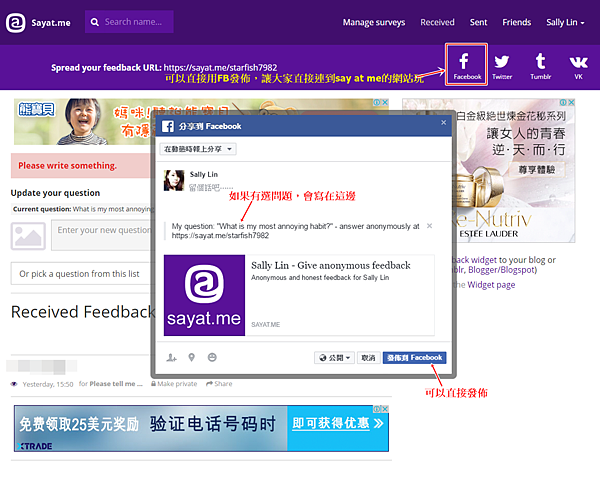The width and height of the screenshot is (600, 481).
Task: Close the Facebook share dialog
Action: point(443,122)
